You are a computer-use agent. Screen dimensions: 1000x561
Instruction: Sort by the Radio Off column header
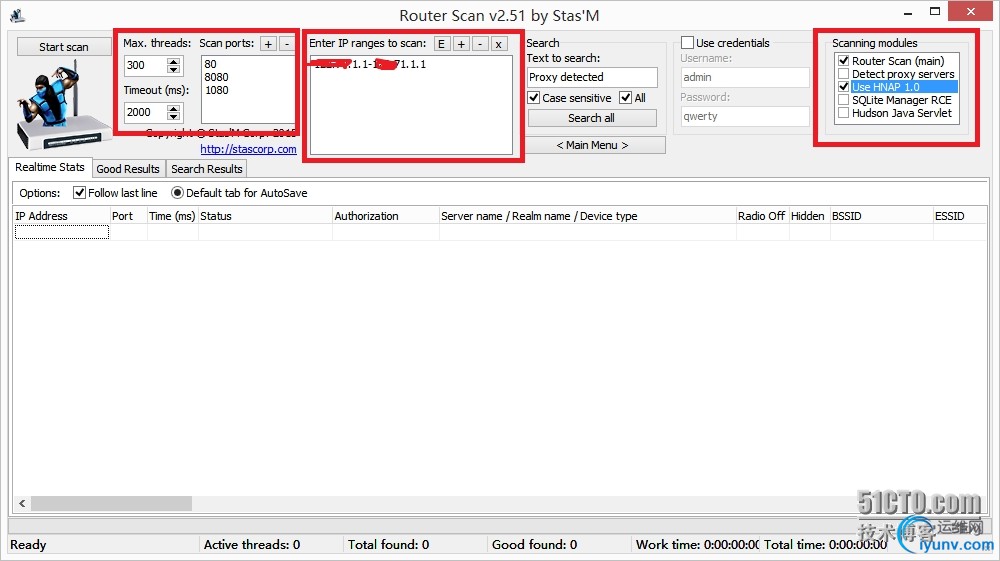click(x=763, y=216)
